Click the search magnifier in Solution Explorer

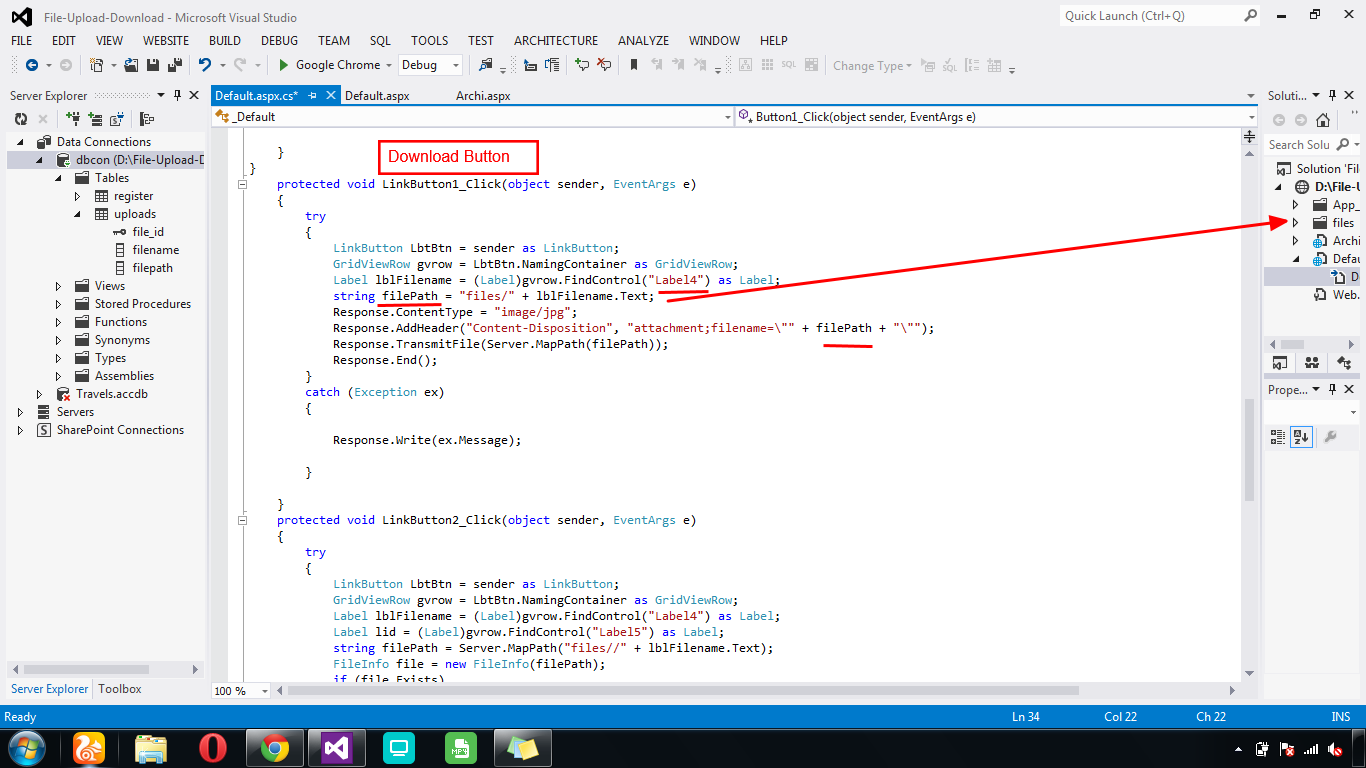pos(1343,145)
